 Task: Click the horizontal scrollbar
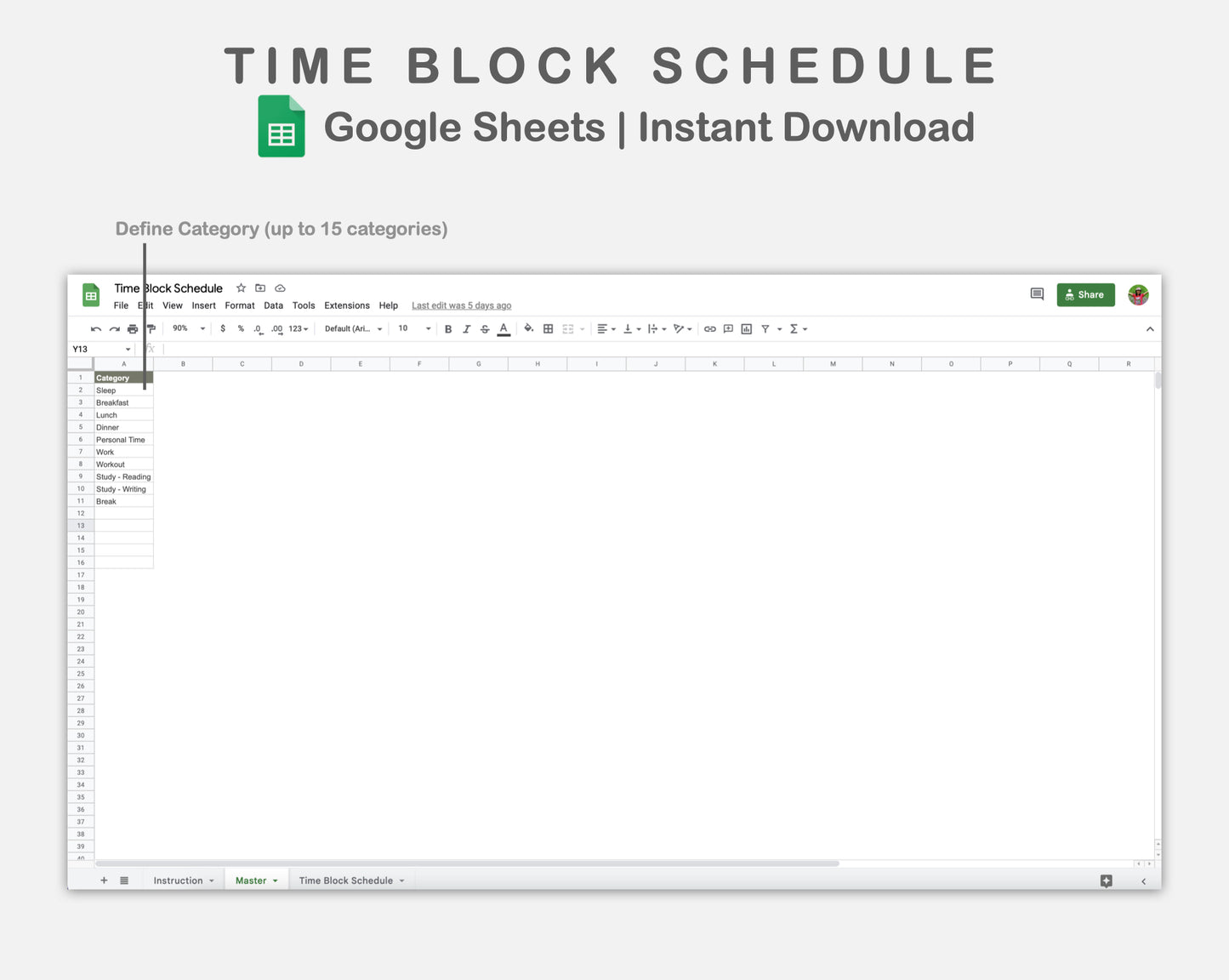pyautogui.click(x=467, y=863)
